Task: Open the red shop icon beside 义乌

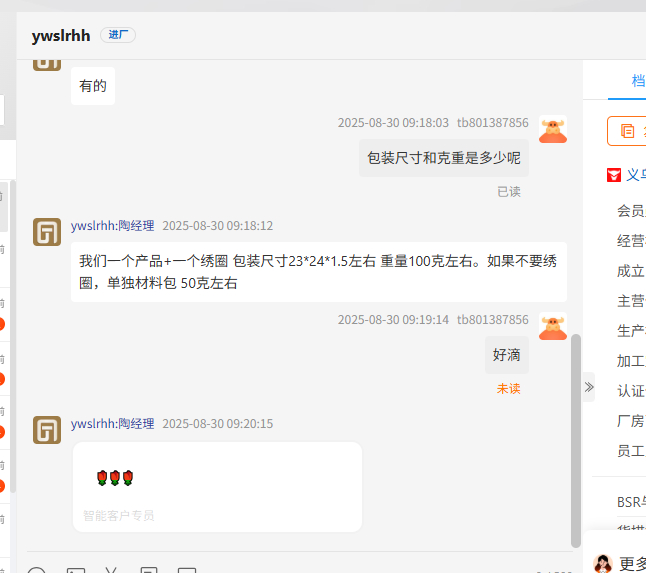Action: tap(614, 175)
